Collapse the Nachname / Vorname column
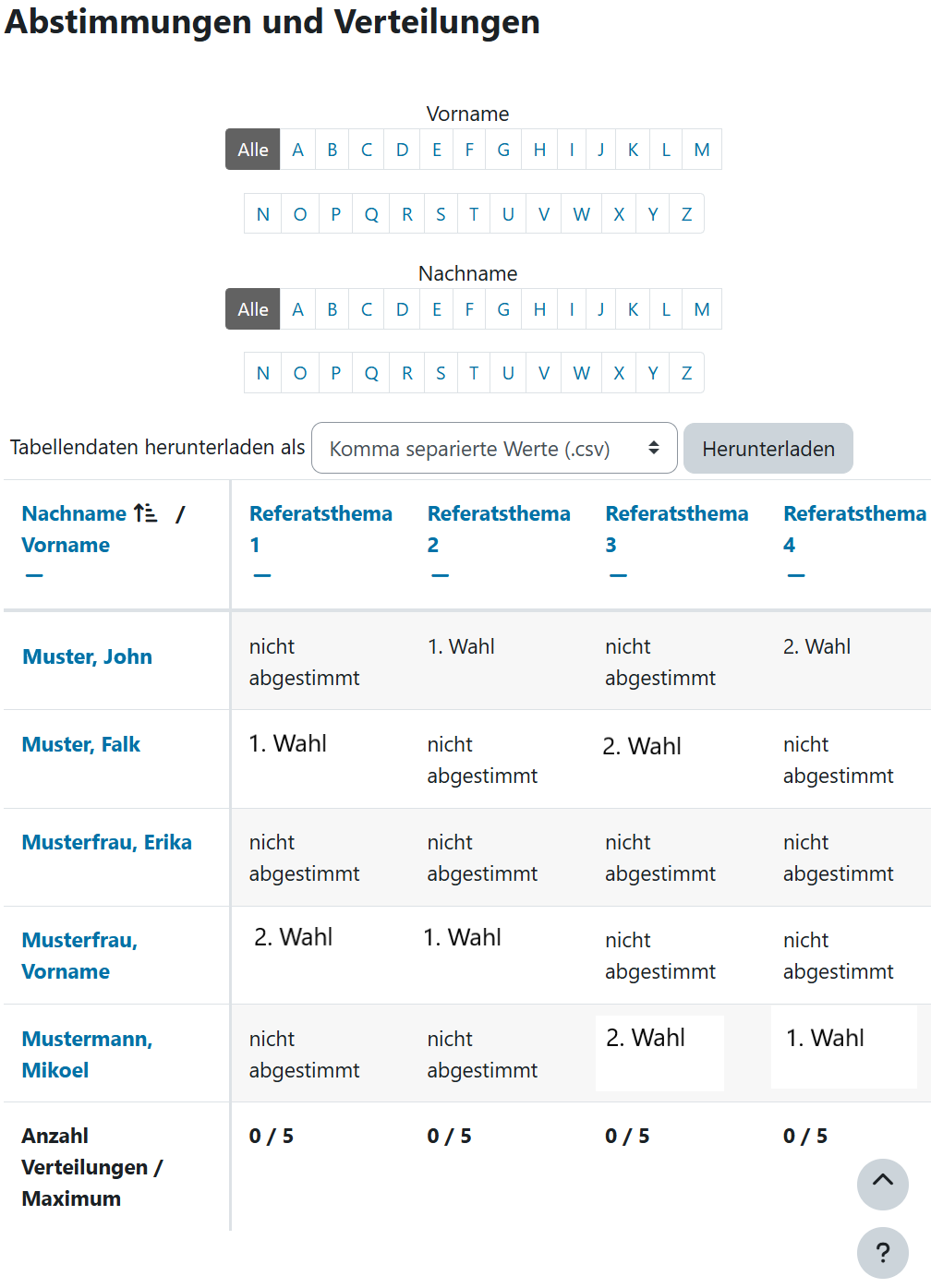931x1288 pixels. pyautogui.click(x=33, y=574)
